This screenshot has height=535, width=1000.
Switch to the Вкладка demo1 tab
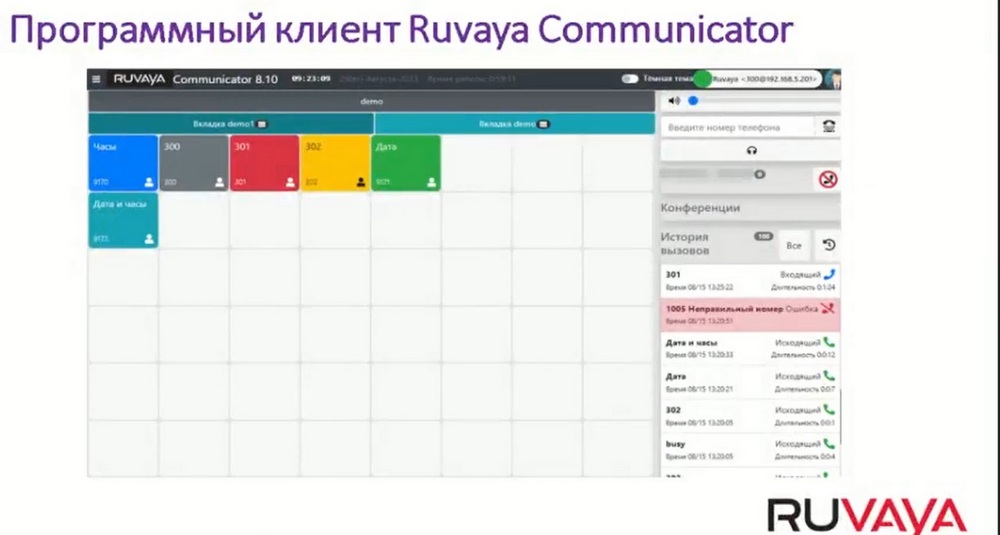pos(231,124)
